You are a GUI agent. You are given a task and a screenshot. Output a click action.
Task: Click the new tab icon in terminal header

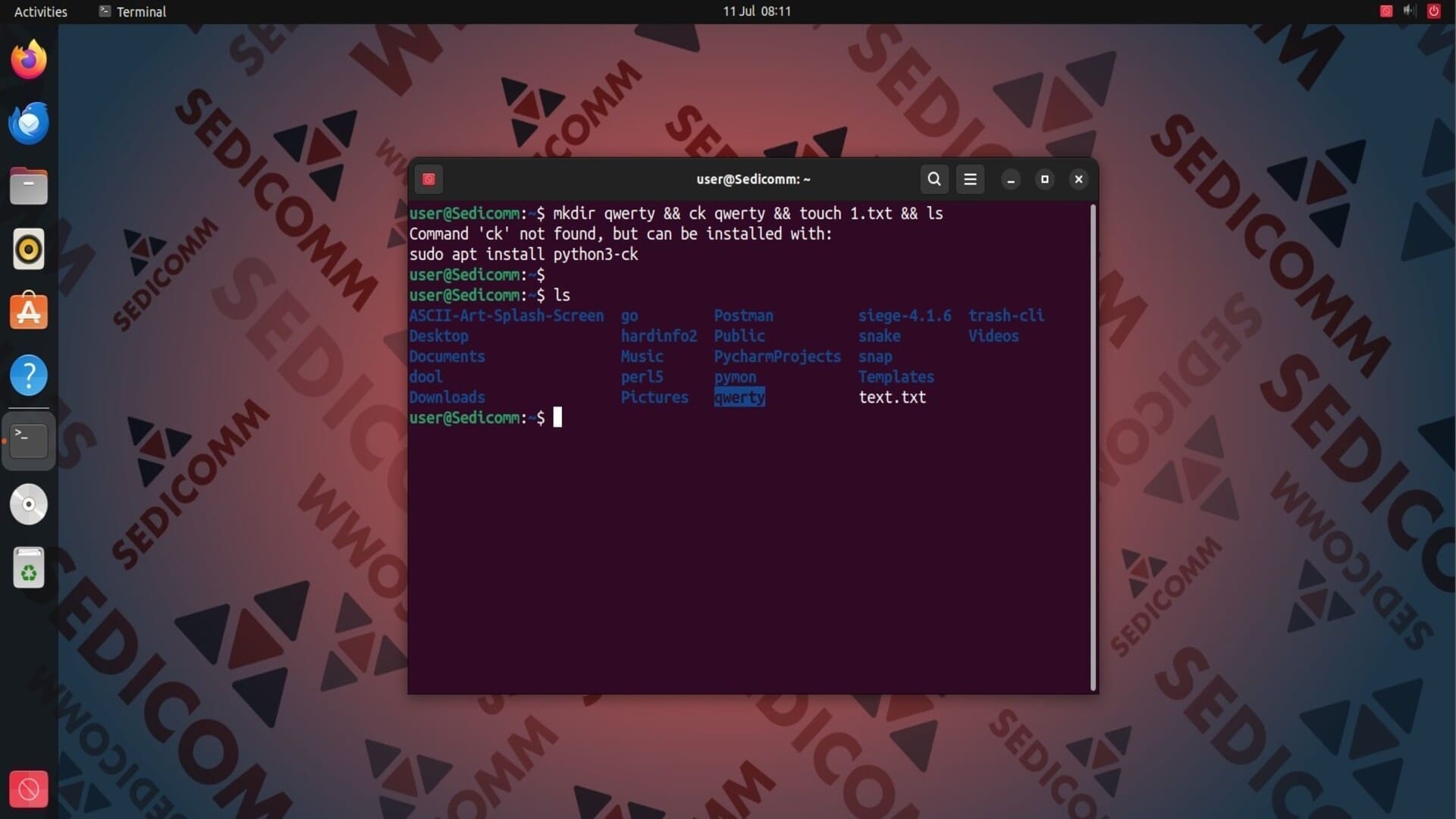428,179
